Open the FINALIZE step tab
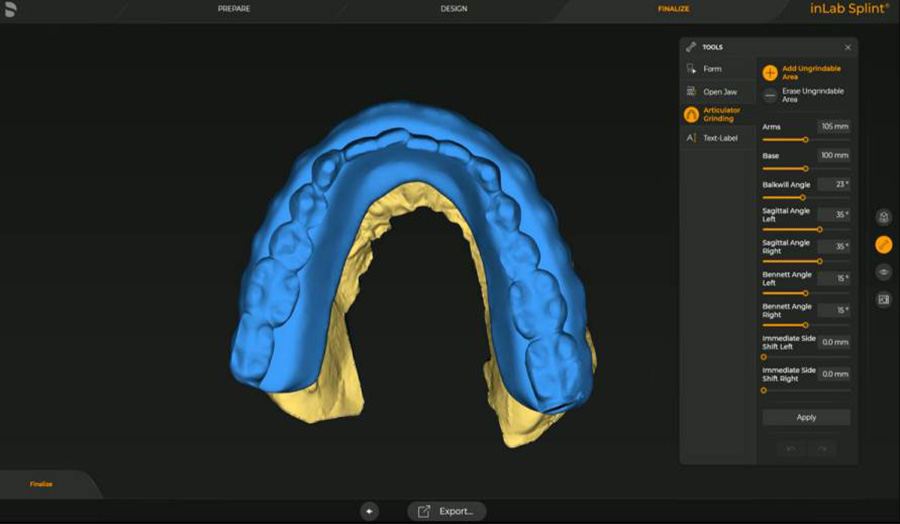The height and width of the screenshot is (524, 900). point(673,9)
